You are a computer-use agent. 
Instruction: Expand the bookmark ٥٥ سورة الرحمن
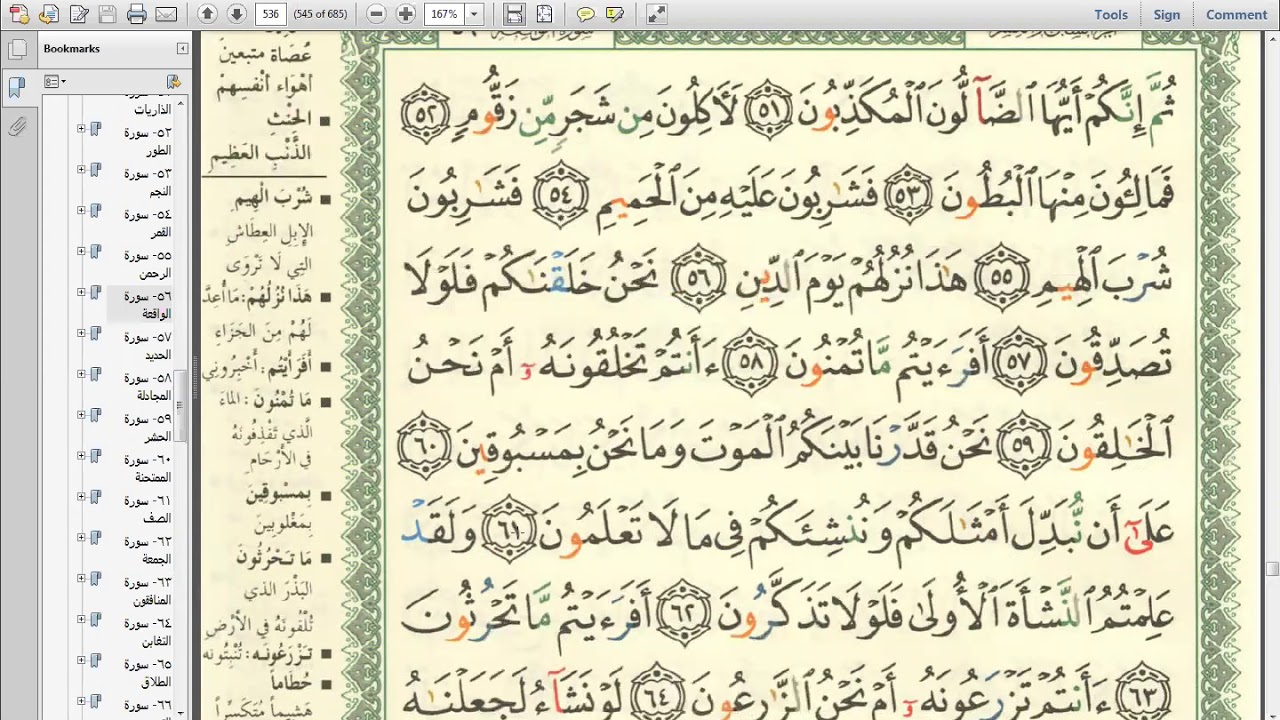[x=81, y=252]
